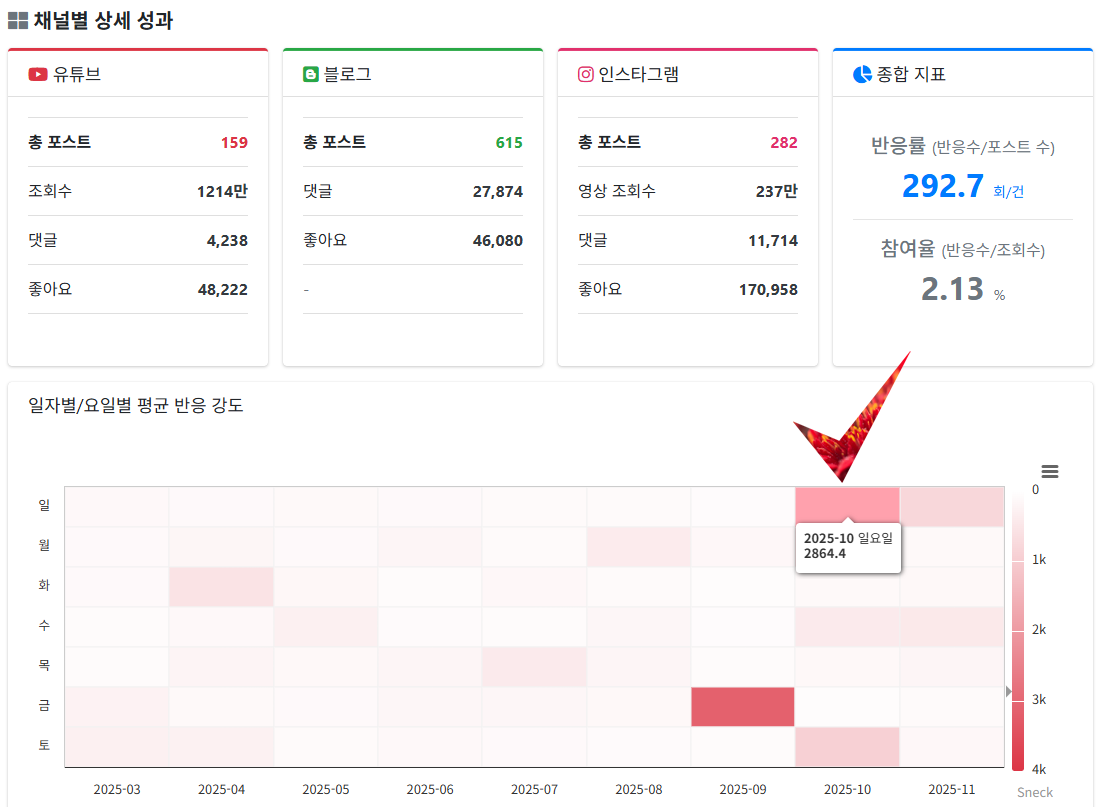Image resolution: width=1102 pixels, height=807 pixels.
Task: Click the Sneck credit link
Action: tap(1035, 792)
